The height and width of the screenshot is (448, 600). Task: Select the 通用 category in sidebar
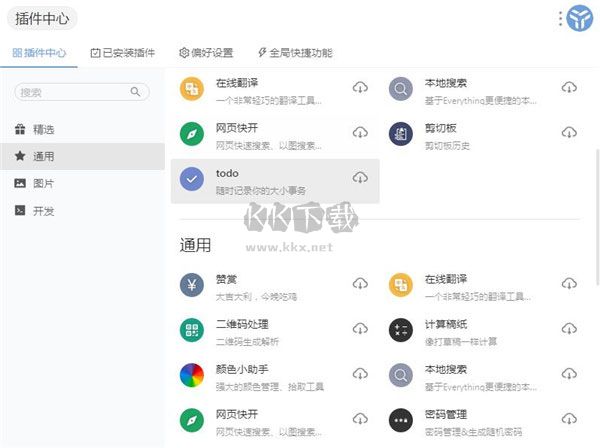pyautogui.click(x=82, y=156)
